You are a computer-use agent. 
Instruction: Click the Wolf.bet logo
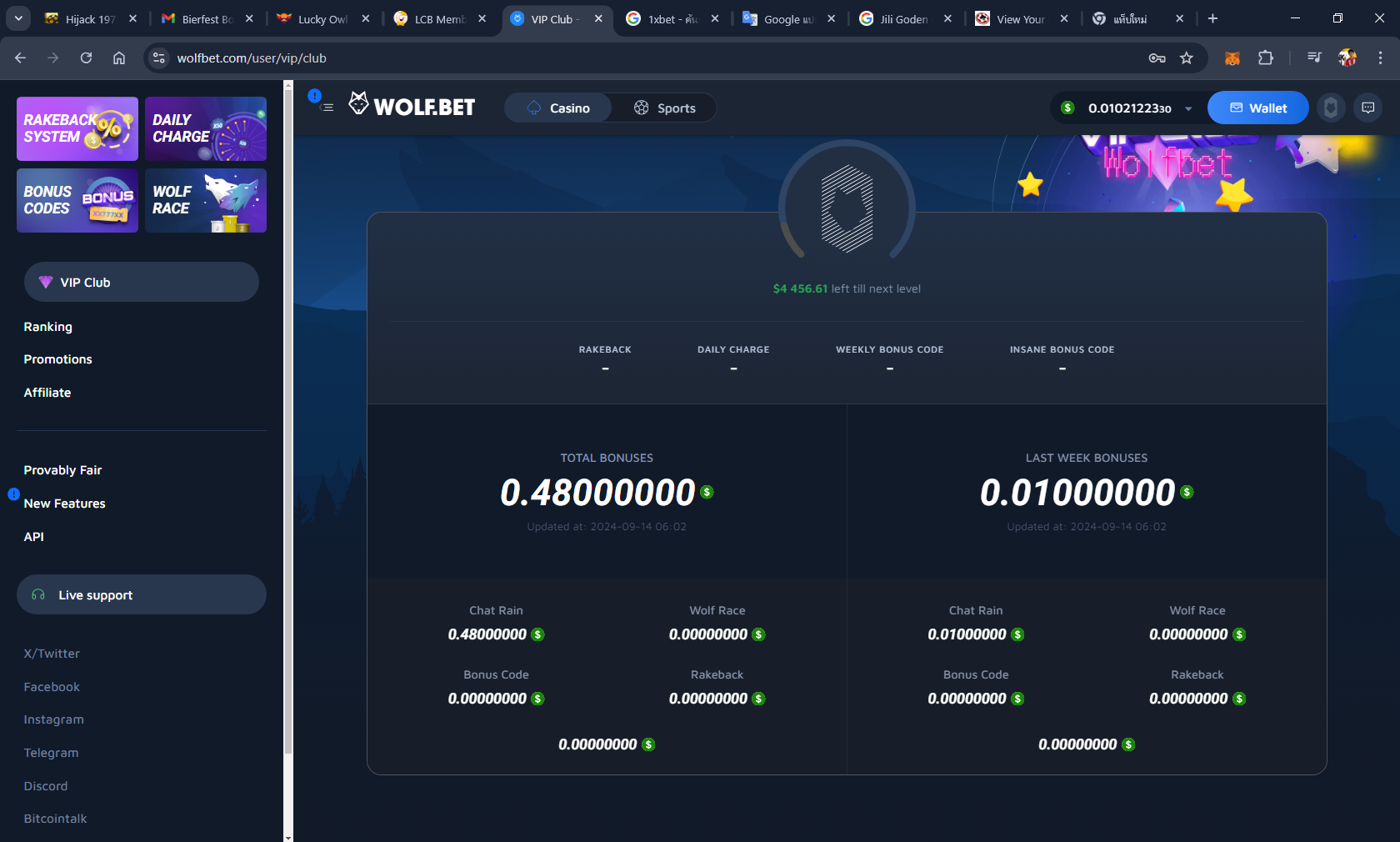(412, 105)
